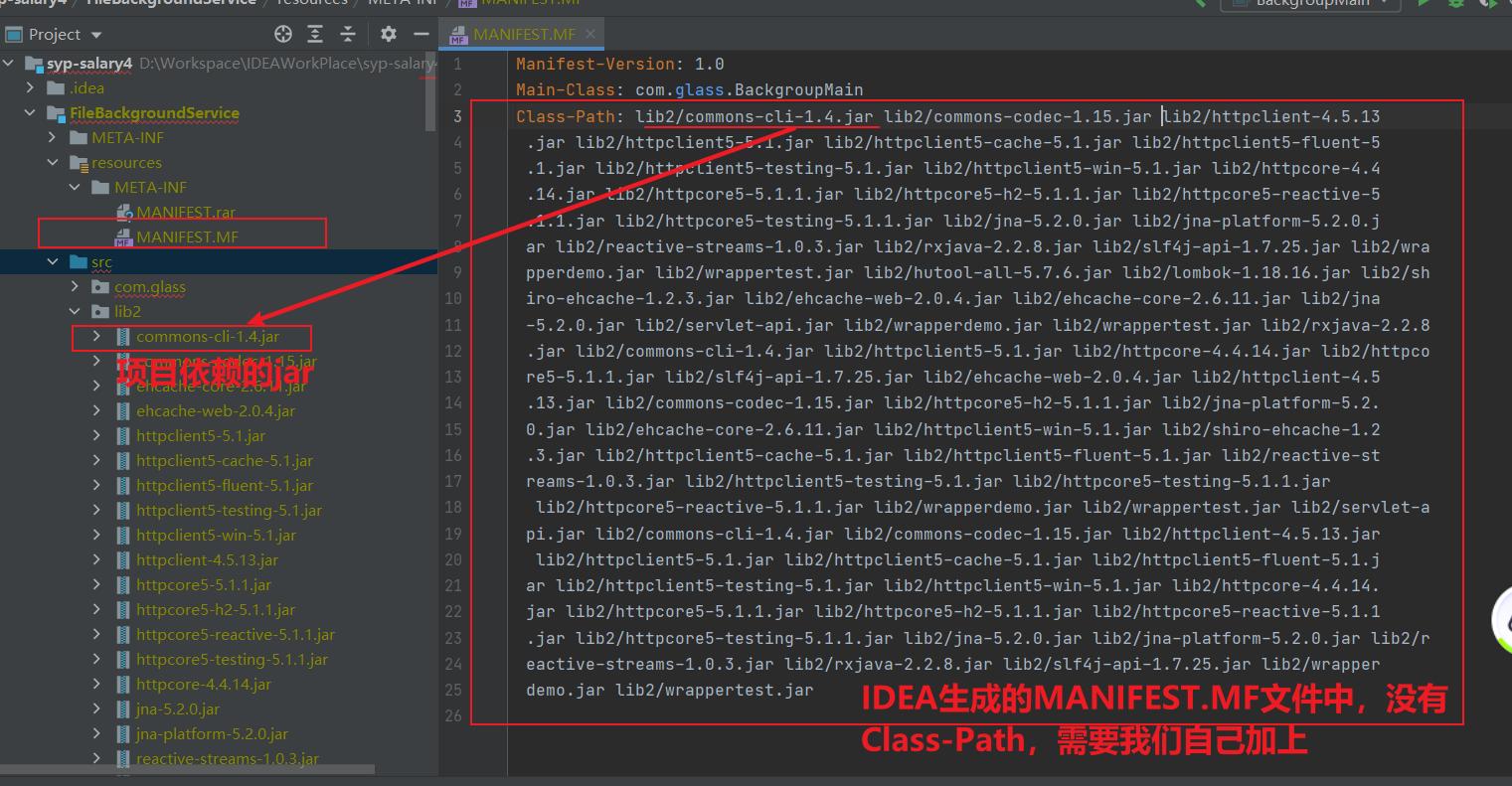The width and height of the screenshot is (1512, 786).
Task: Click the httpclient5-5.1.jar archive icon
Action: pos(123,436)
